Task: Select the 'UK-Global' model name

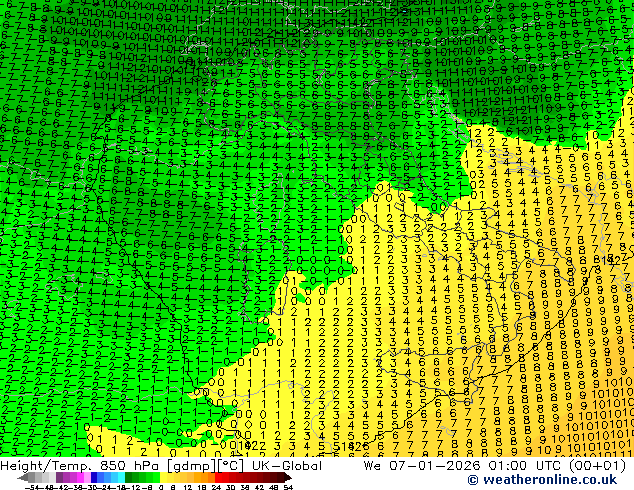Action: [x=287, y=466]
